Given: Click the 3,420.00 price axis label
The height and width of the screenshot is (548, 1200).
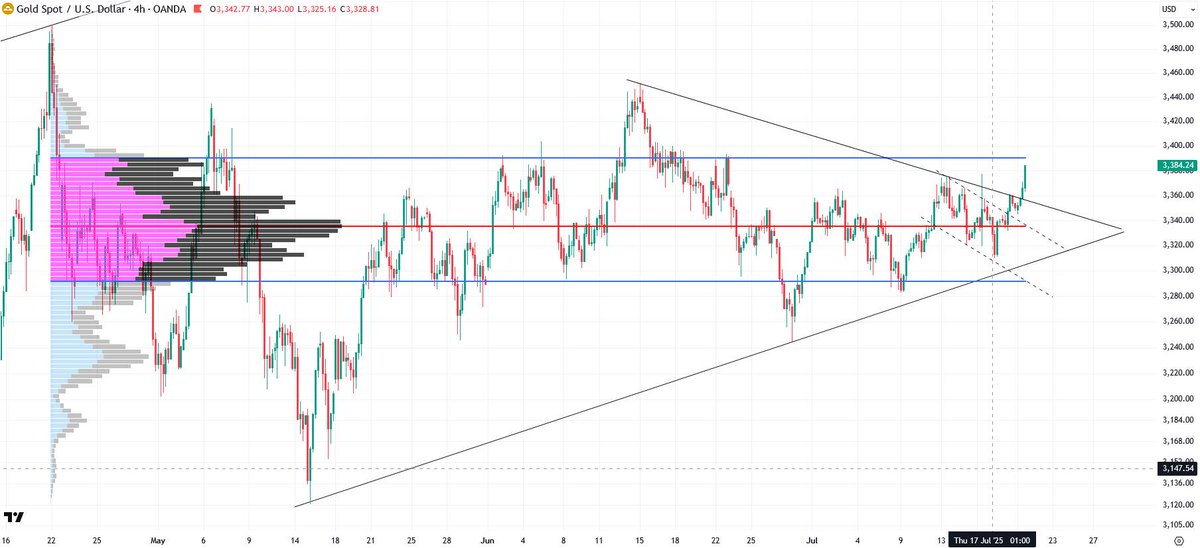Looking at the screenshot, I should (x=1176, y=122).
